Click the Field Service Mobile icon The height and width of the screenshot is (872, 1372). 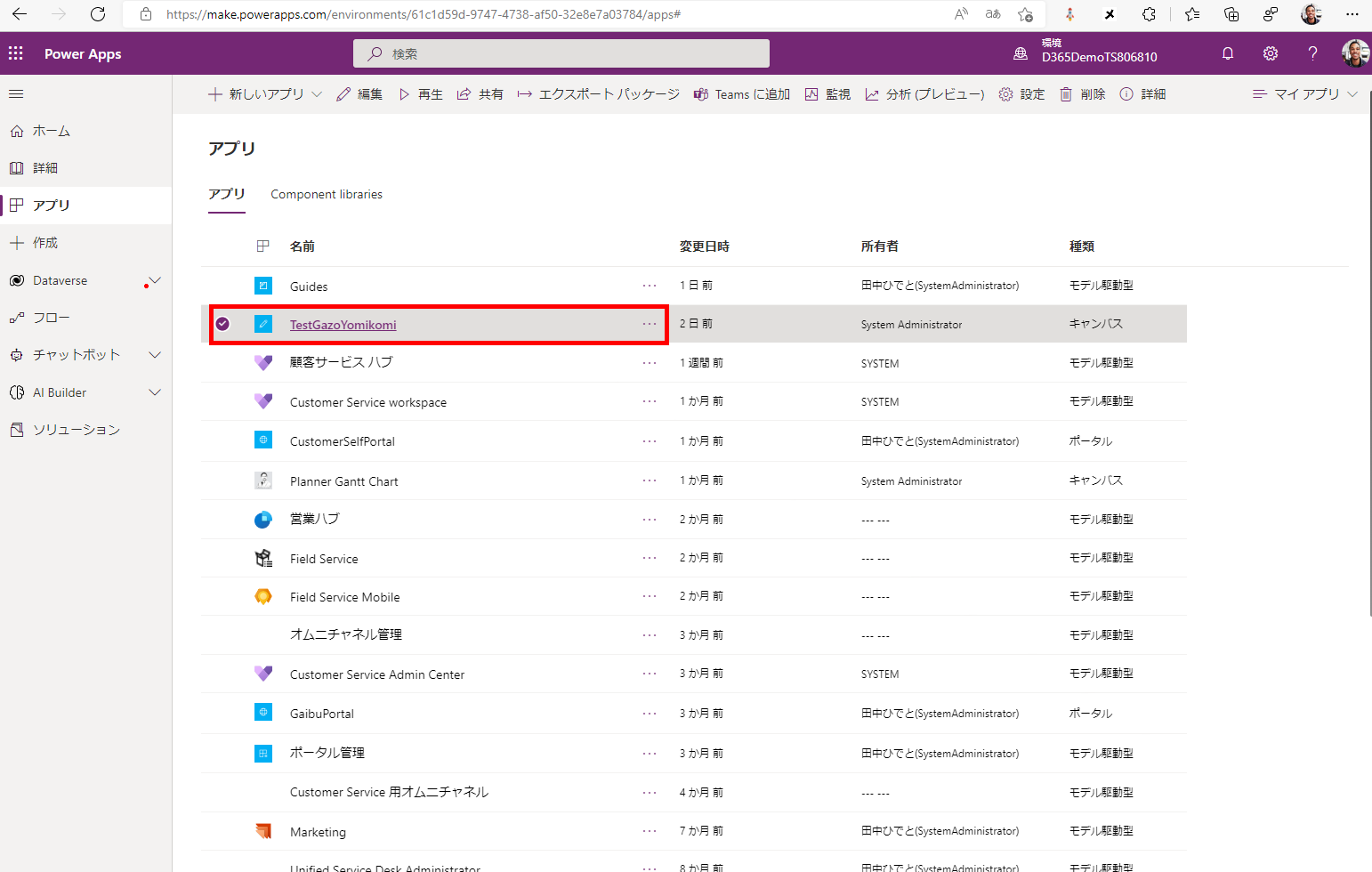[263, 596]
